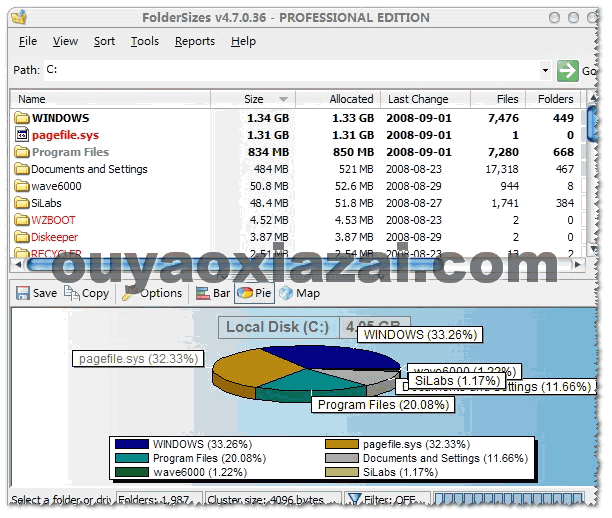Click the pagefile.sys file icon

click(x=22, y=134)
